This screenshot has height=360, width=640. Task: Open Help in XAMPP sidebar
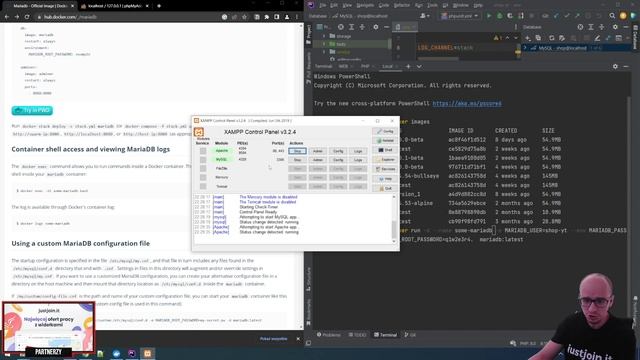coord(385,179)
